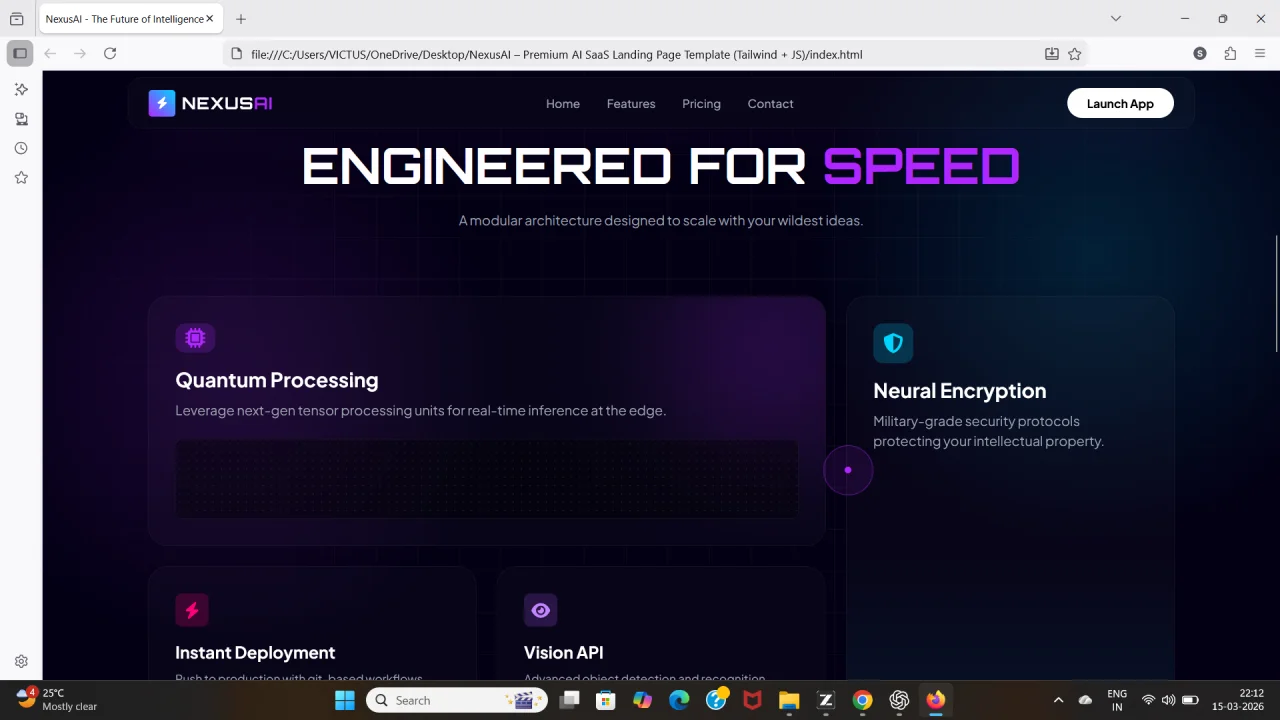Open Bookmarks star icon in sidebar
Viewport: 1280px width, 720px height.
(21, 177)
